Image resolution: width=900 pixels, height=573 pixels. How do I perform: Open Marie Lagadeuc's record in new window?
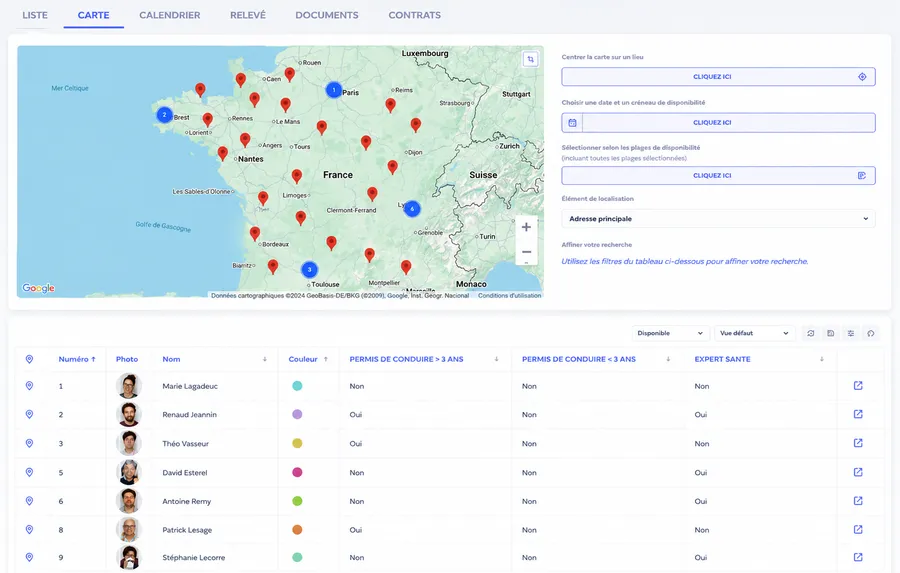(x=858, y=386)
